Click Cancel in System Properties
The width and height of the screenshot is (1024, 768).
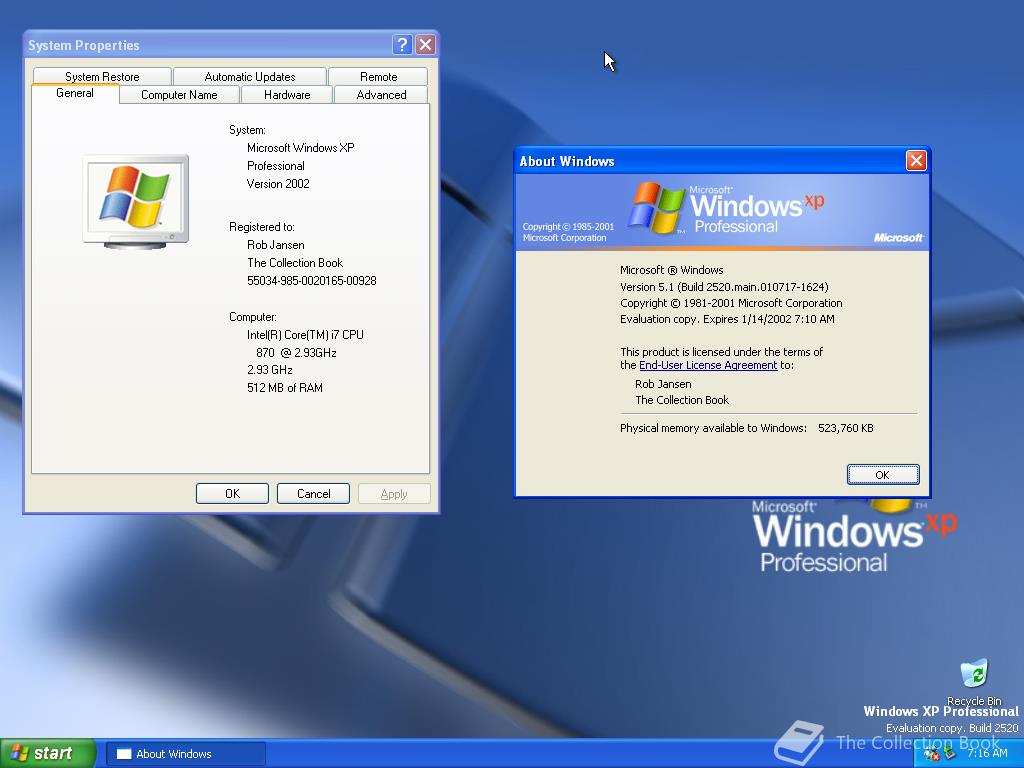click(x=313, y=494)
